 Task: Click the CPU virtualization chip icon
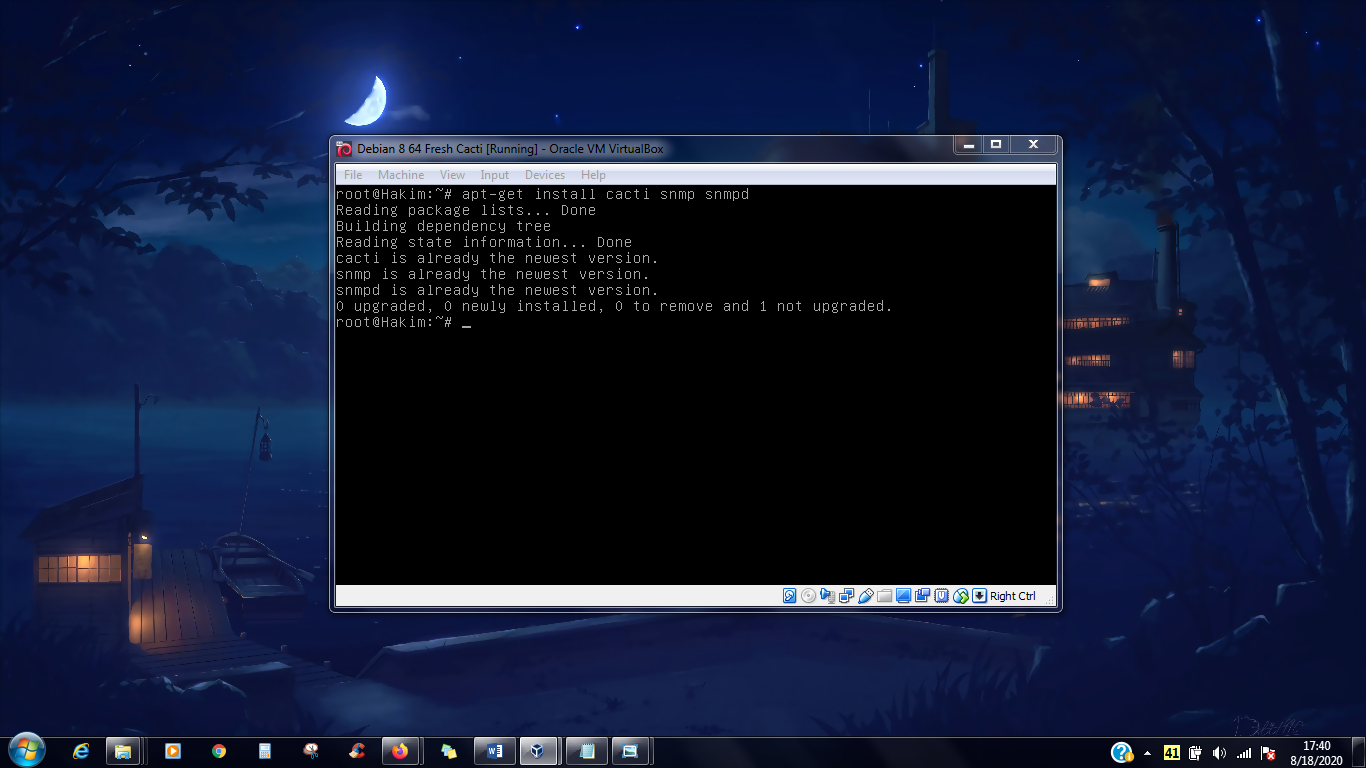click(941, 596)
